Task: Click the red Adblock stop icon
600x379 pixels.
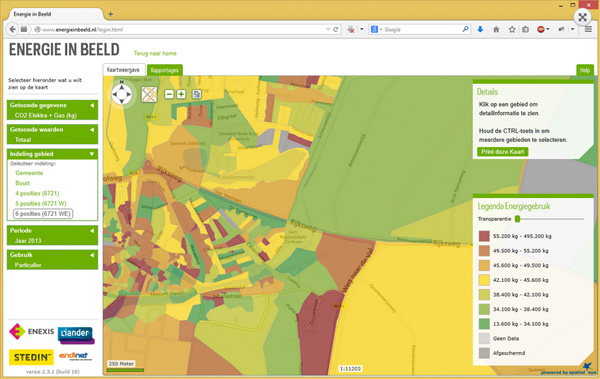Action: pyautogui.click(x=541, y=29)
